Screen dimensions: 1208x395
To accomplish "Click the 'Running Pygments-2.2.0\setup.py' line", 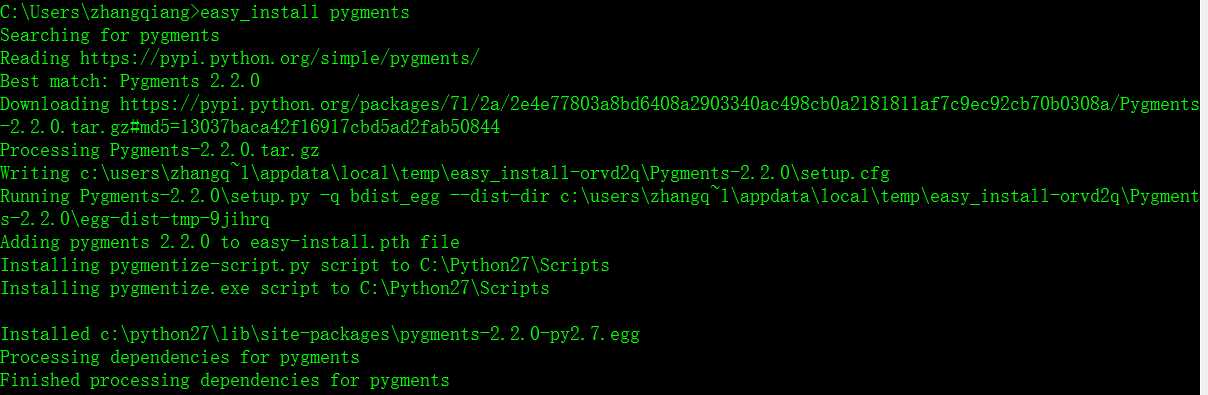I will pyautogui.click(x=599, y=196).
